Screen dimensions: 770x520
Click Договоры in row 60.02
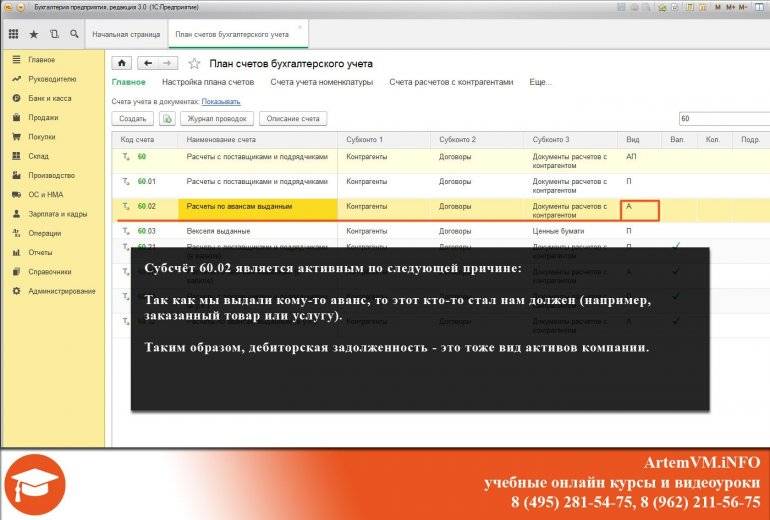point(455,206)
